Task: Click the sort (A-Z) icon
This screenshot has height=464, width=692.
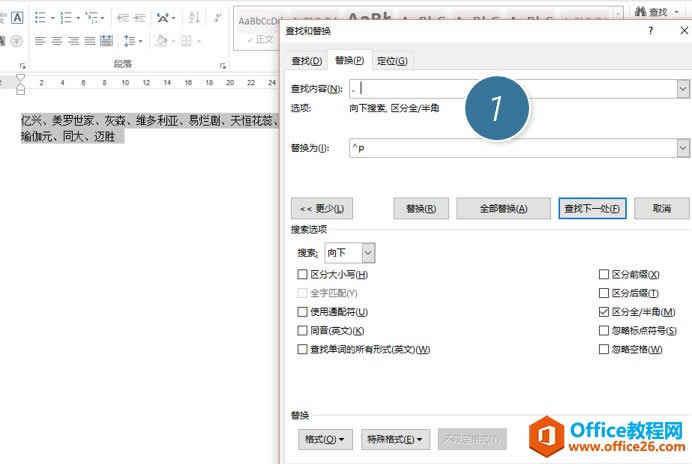Action: (x=193, y=18)
